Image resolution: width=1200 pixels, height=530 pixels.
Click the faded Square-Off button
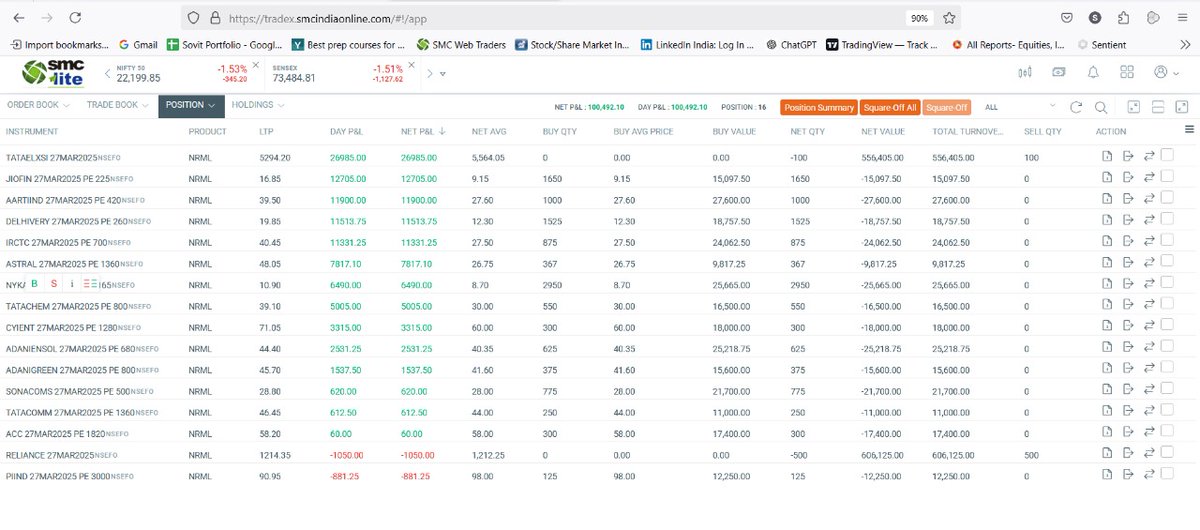[946, 107]
